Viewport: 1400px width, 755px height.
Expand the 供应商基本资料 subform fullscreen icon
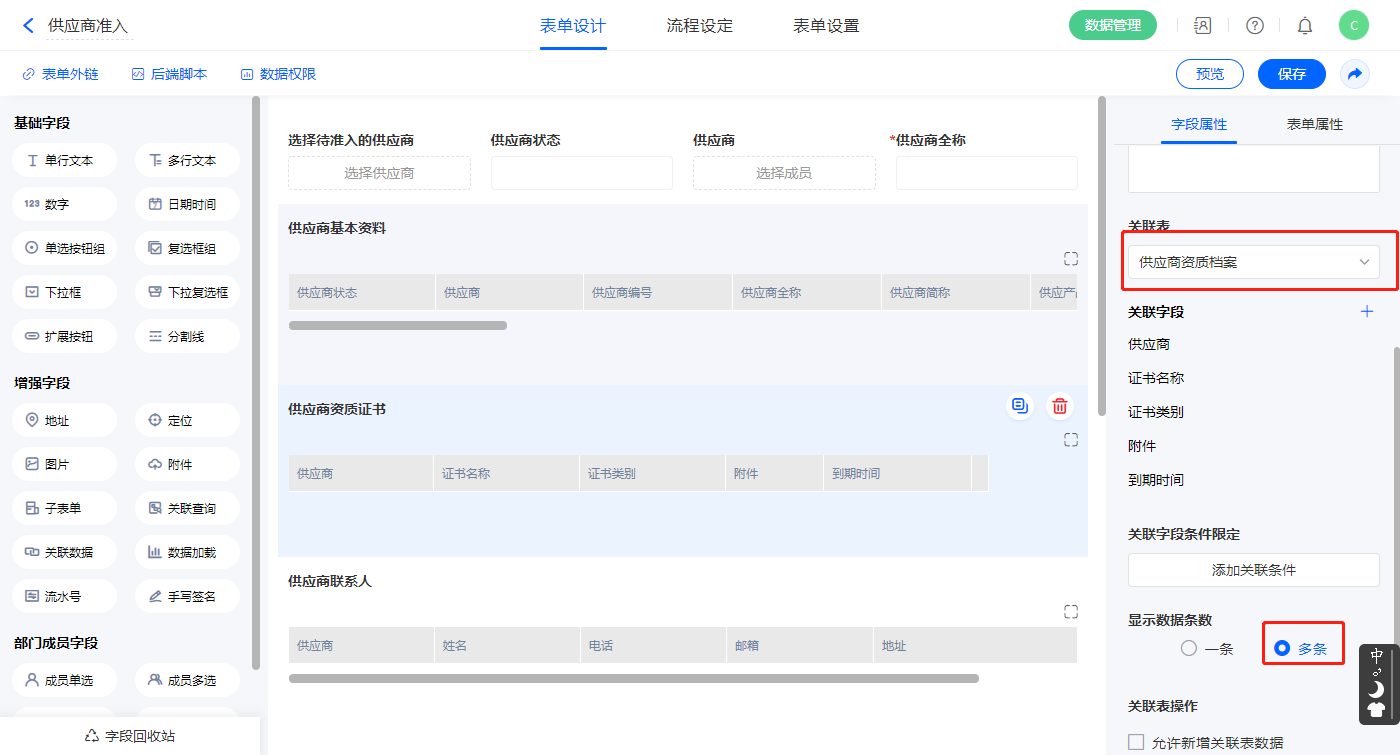point(1071,259)
